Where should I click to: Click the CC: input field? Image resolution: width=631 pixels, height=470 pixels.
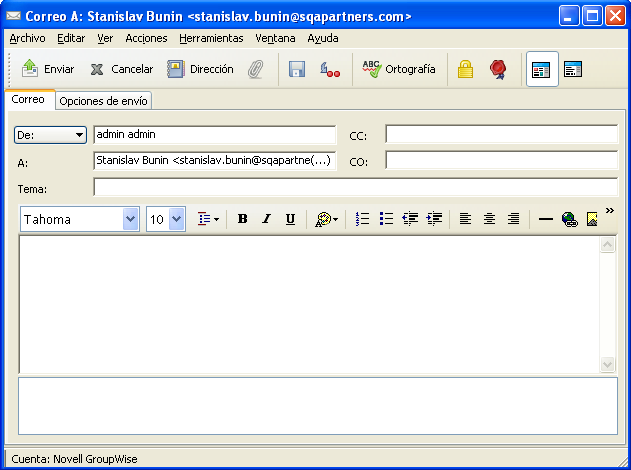click(x=501, y=134)
